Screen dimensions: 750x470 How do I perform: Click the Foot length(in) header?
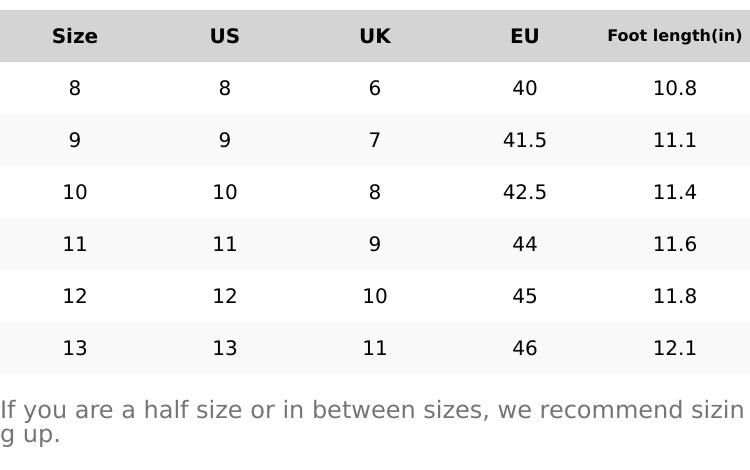pyautogui.click(x=675, y=36)
